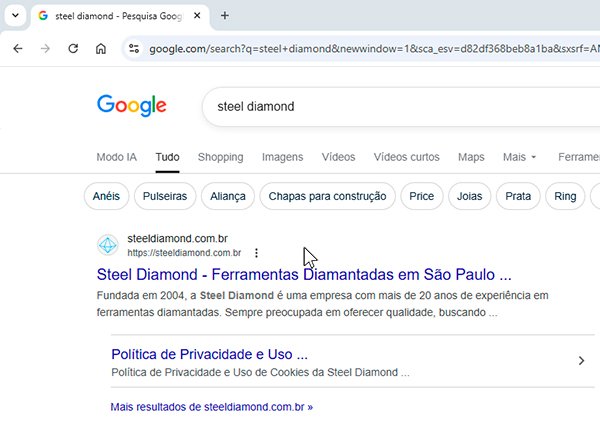Open the tab search dropdown arrow
600x424 pixels.
tap(15, 16)
